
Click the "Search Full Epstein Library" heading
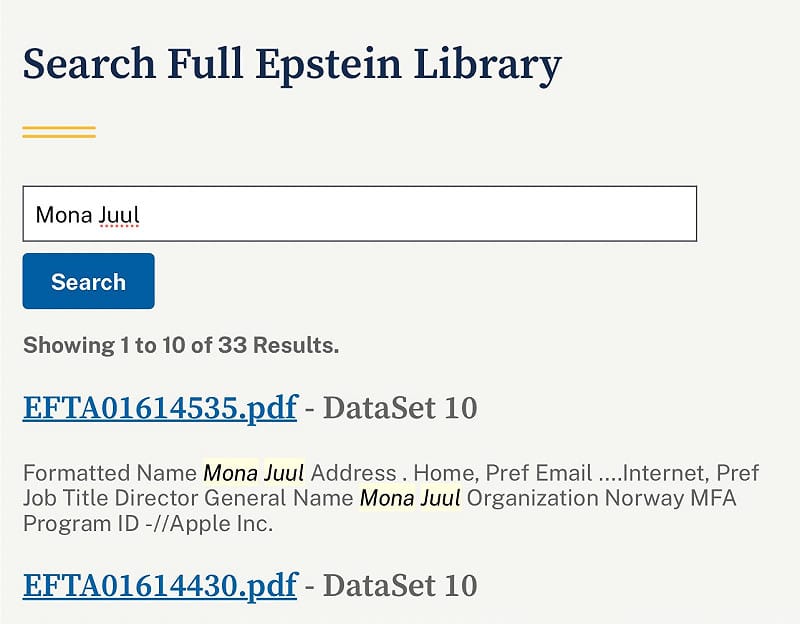[x=291, y=64]
